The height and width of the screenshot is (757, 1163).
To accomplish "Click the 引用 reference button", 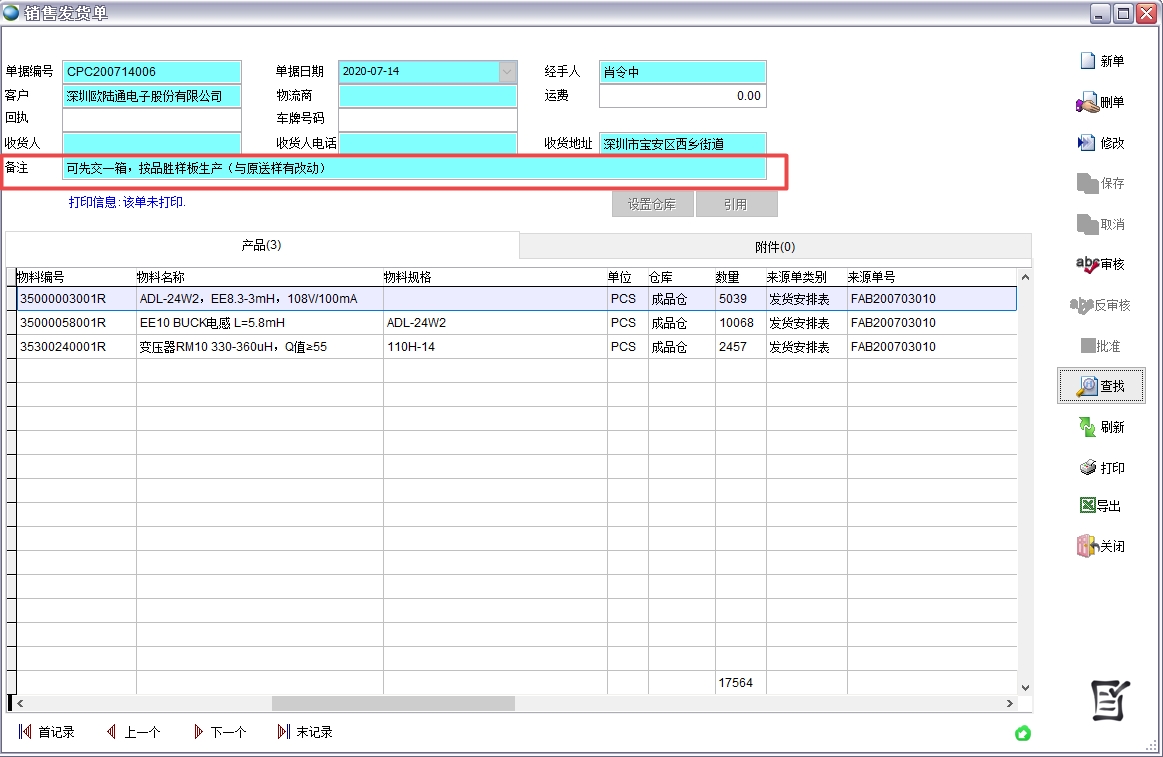I will [736, 203].
